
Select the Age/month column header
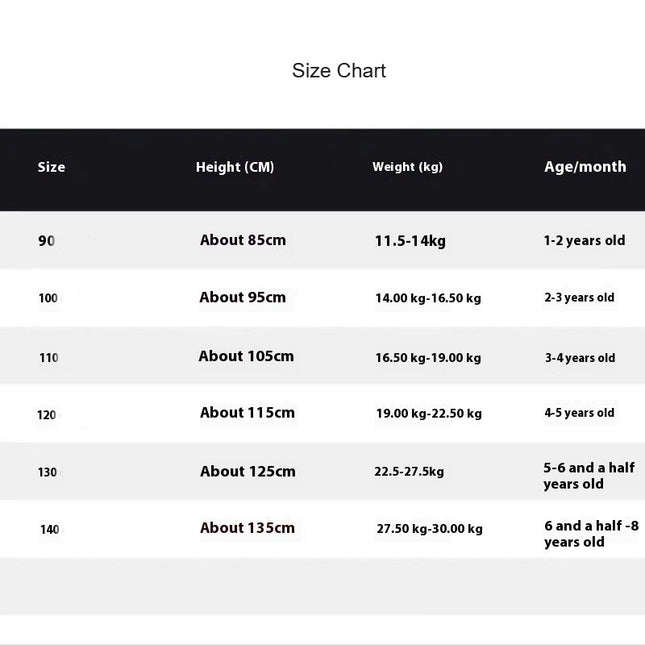point(585,167)
